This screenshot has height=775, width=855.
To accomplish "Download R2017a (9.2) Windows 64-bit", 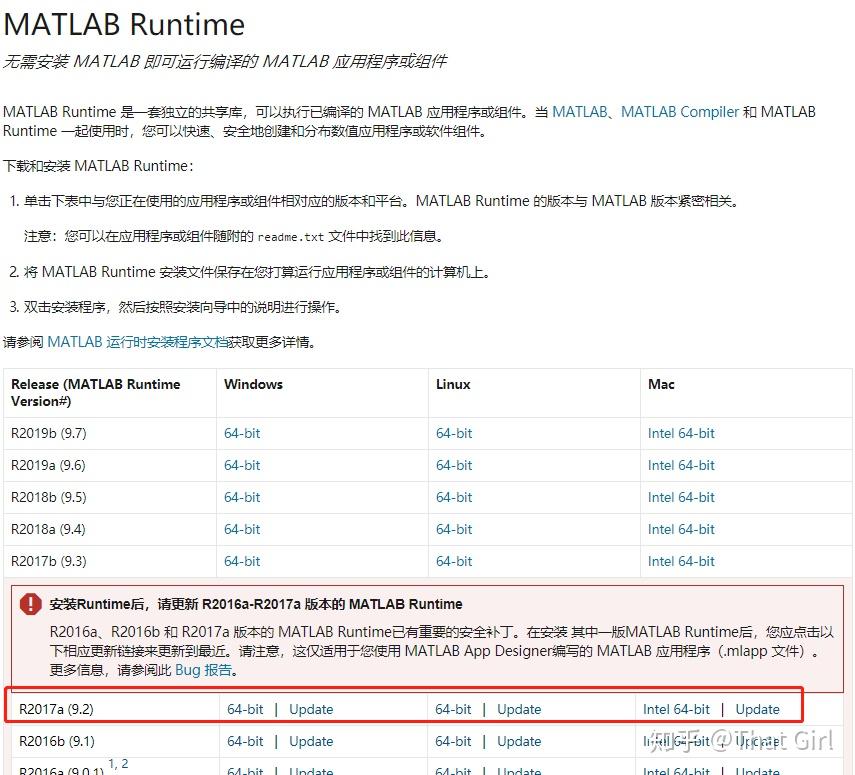I will (245, 710).
